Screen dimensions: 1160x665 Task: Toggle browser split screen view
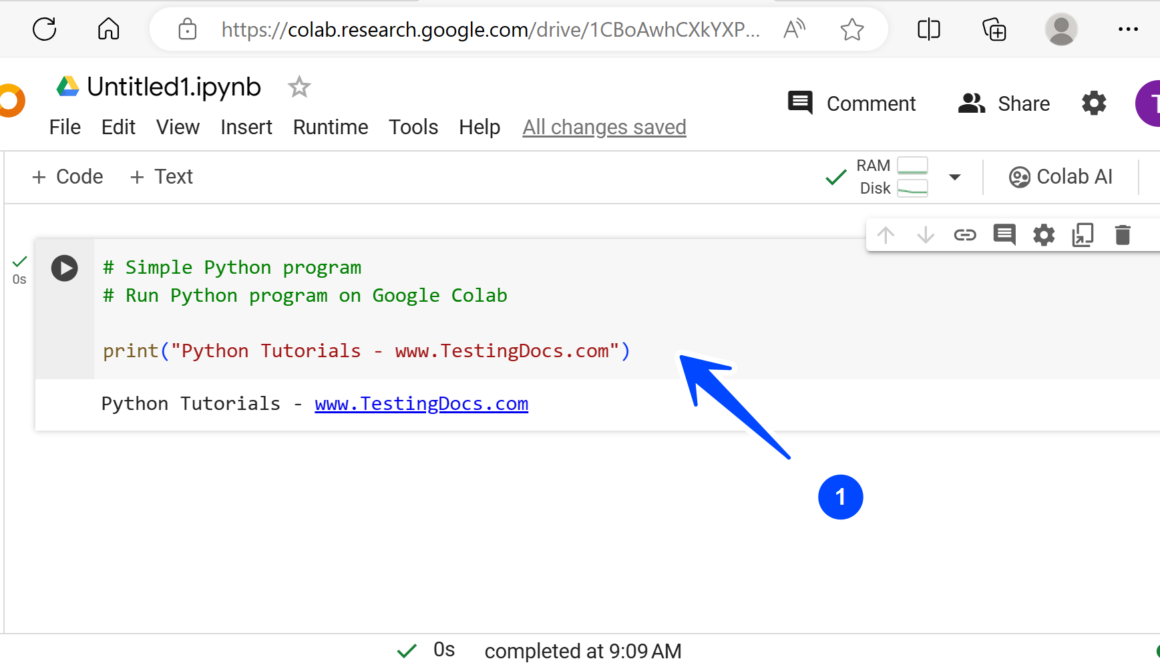(x=929, y=30)
